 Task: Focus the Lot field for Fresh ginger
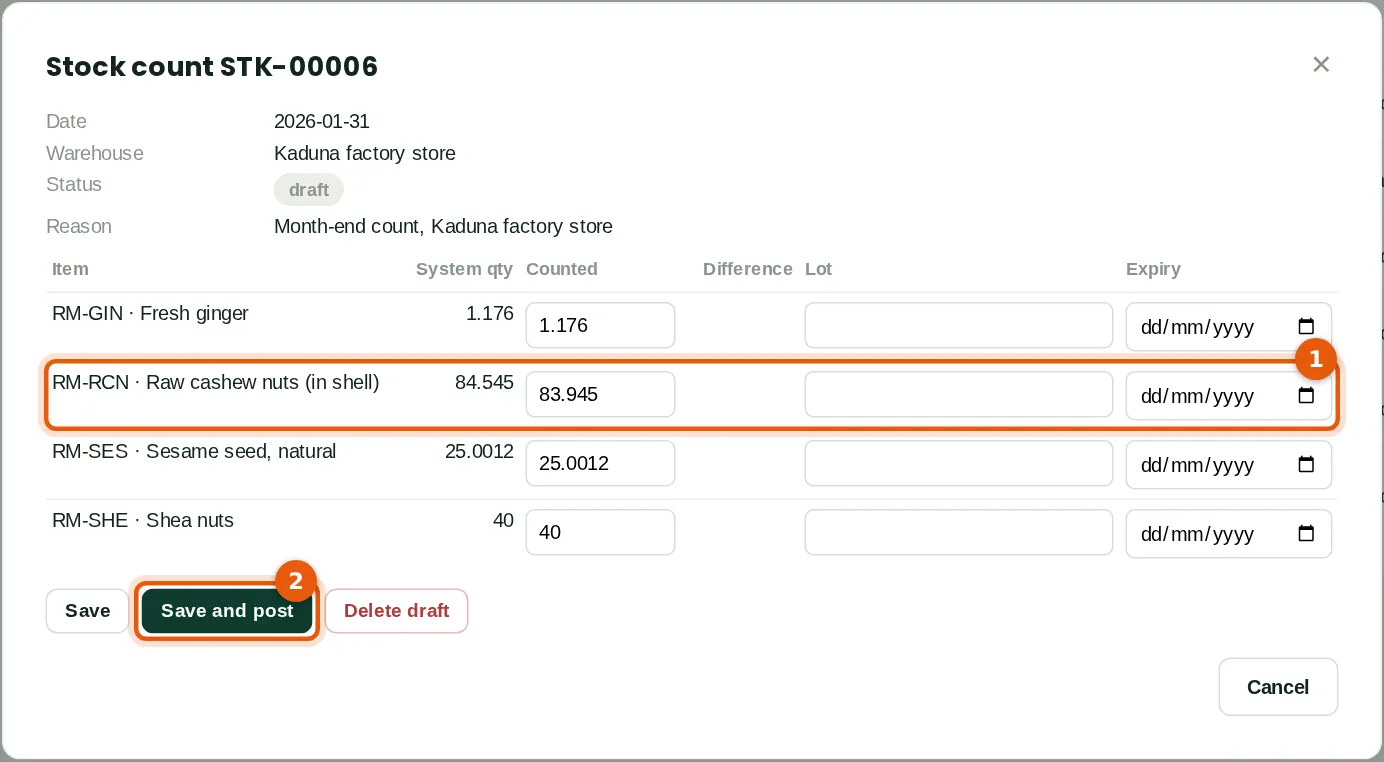[959, 325]
